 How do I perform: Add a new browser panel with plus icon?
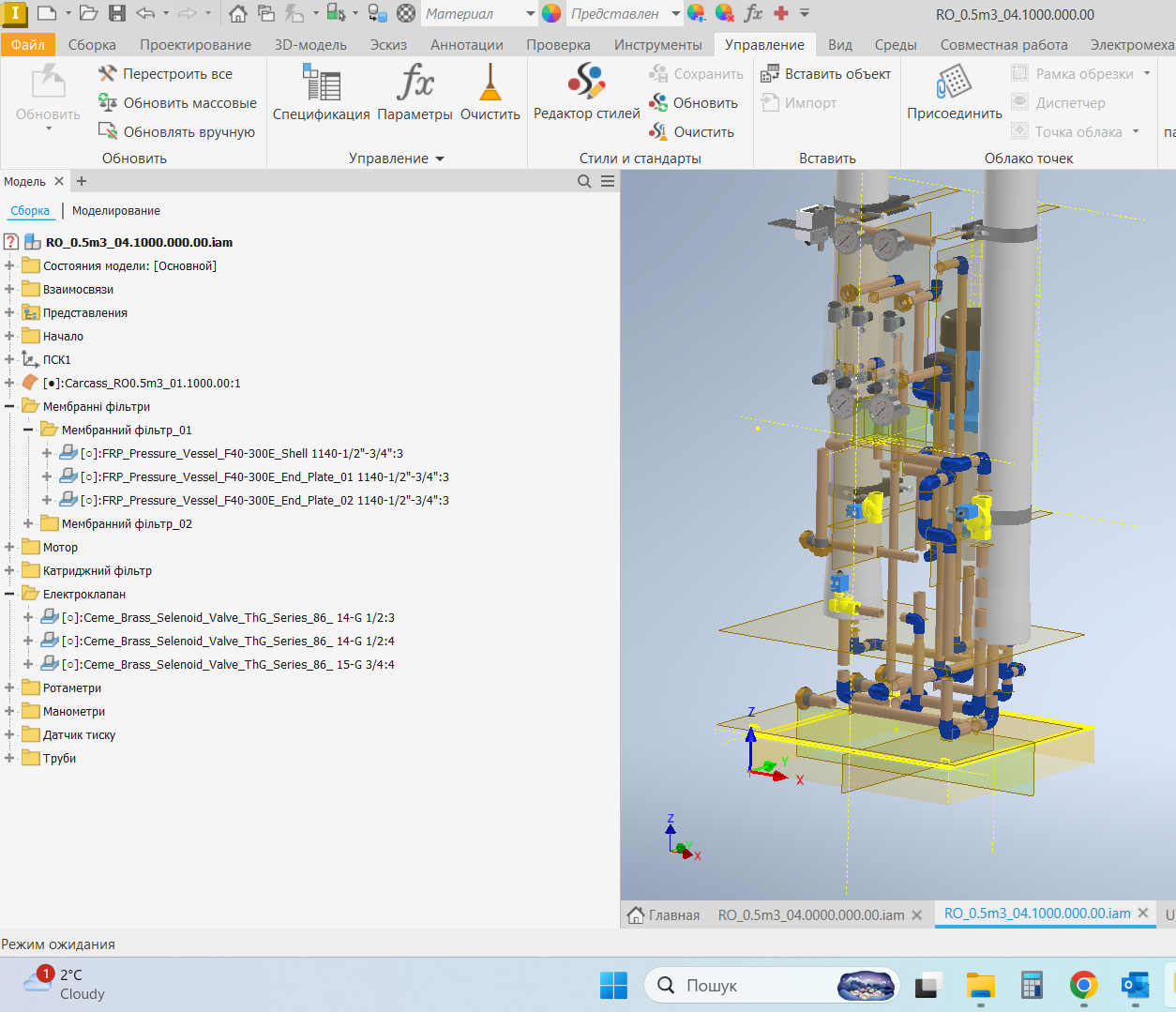point(82,181)
